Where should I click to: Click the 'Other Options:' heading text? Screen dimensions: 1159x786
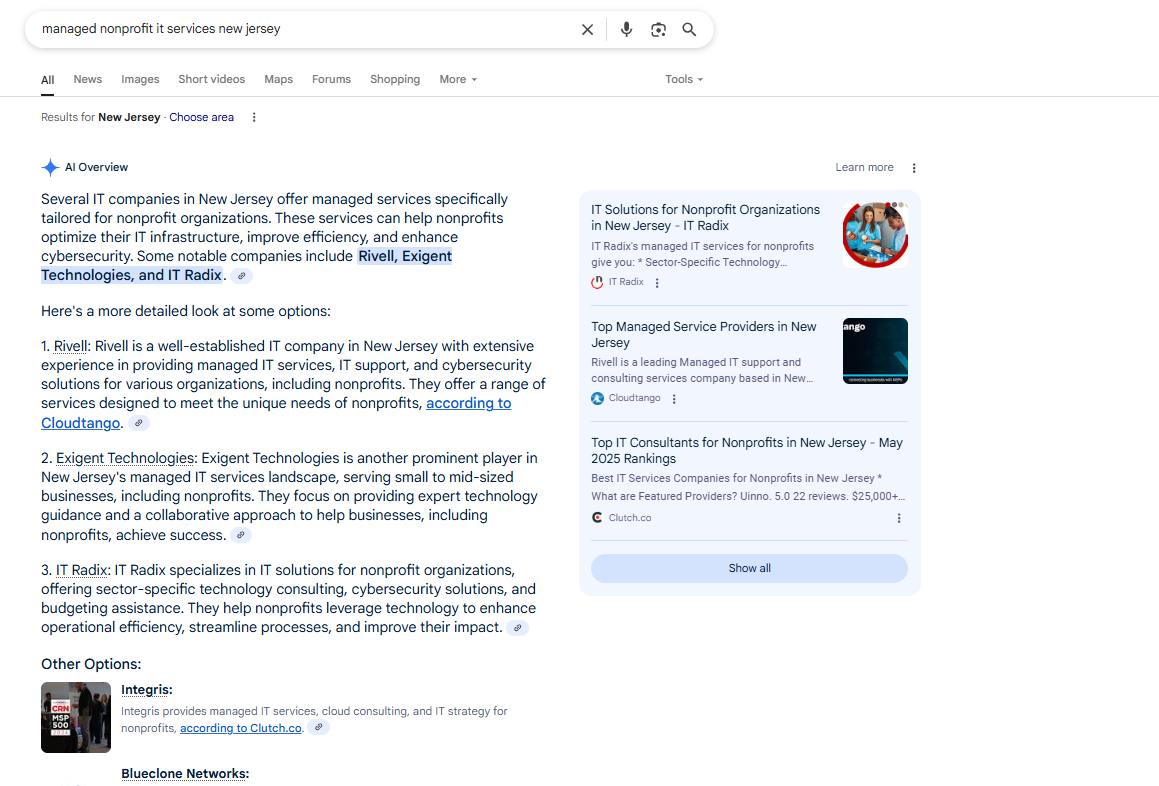91,665
